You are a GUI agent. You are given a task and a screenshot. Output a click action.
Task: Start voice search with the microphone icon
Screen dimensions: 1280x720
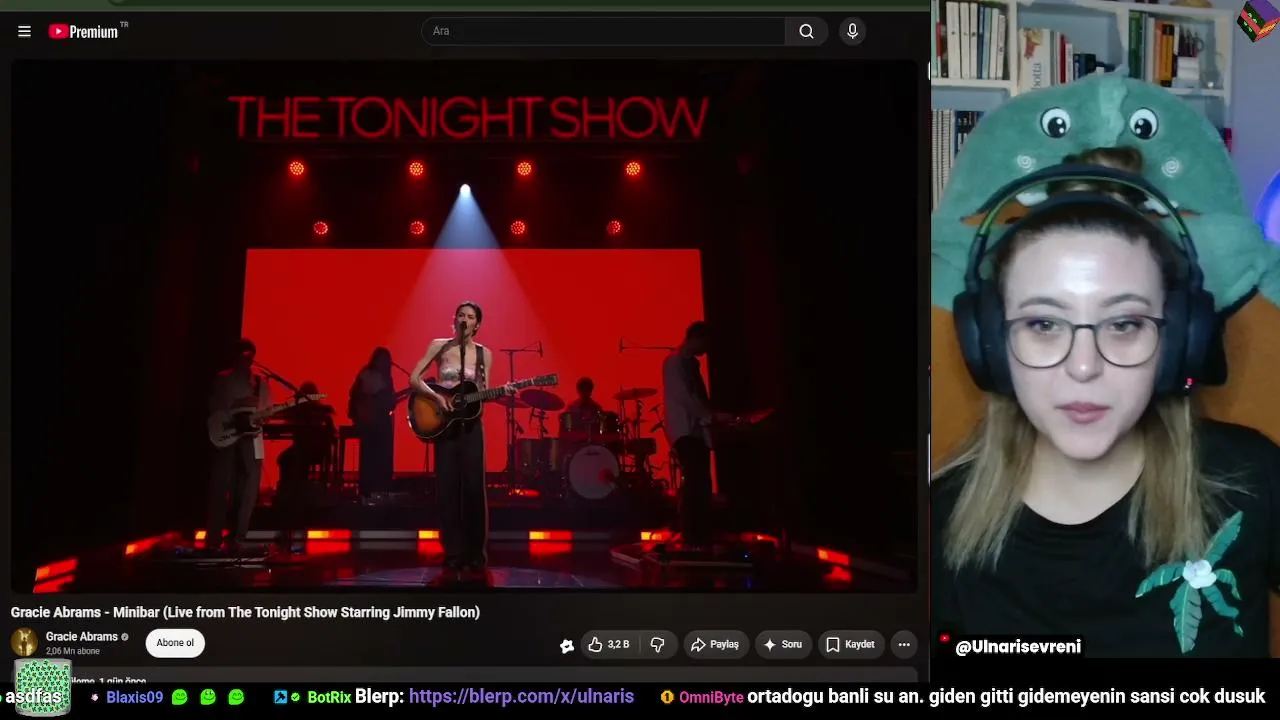coord(852,31)
